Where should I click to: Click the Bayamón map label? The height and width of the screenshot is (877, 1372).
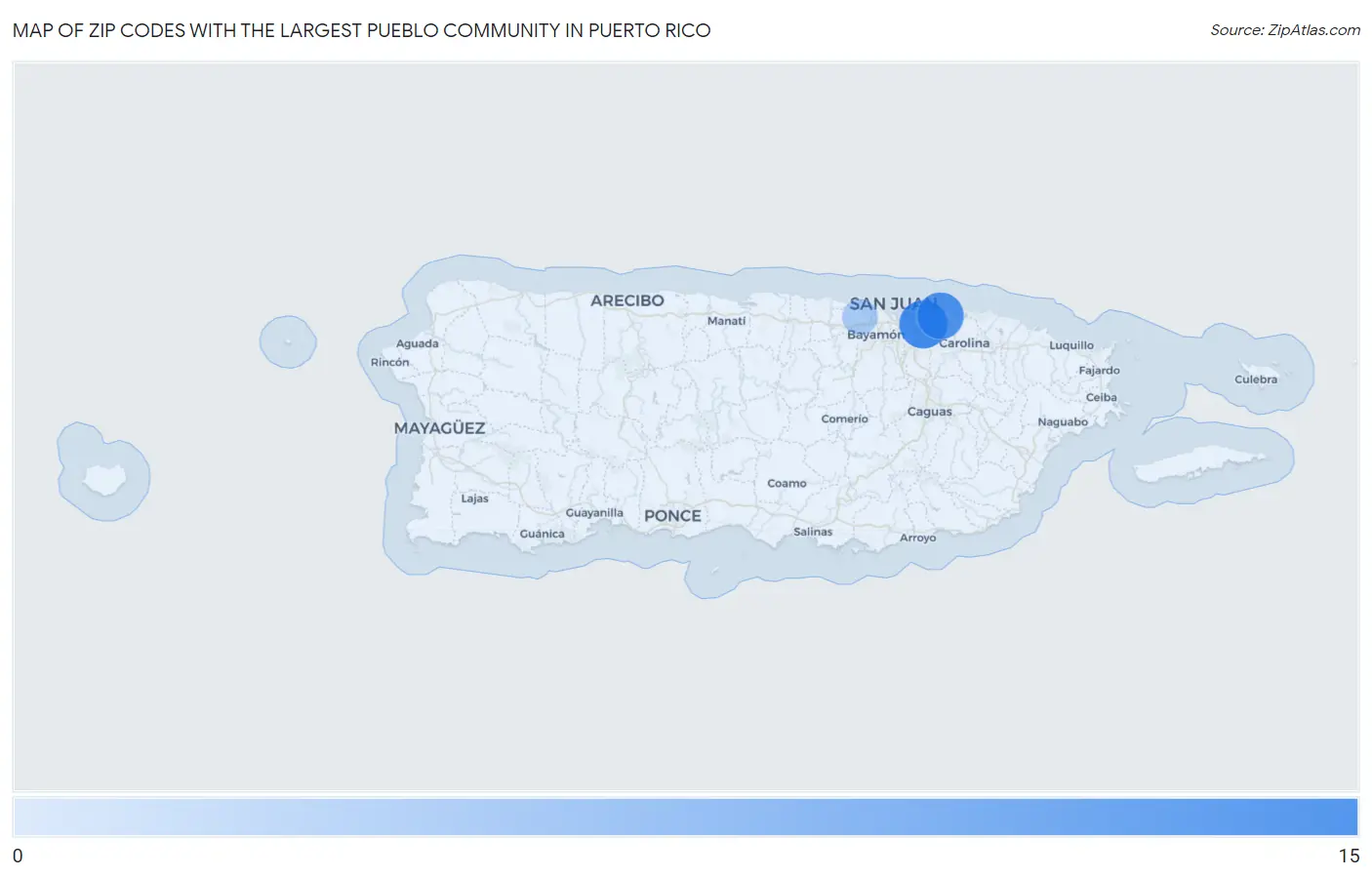(x=874, y=335)
